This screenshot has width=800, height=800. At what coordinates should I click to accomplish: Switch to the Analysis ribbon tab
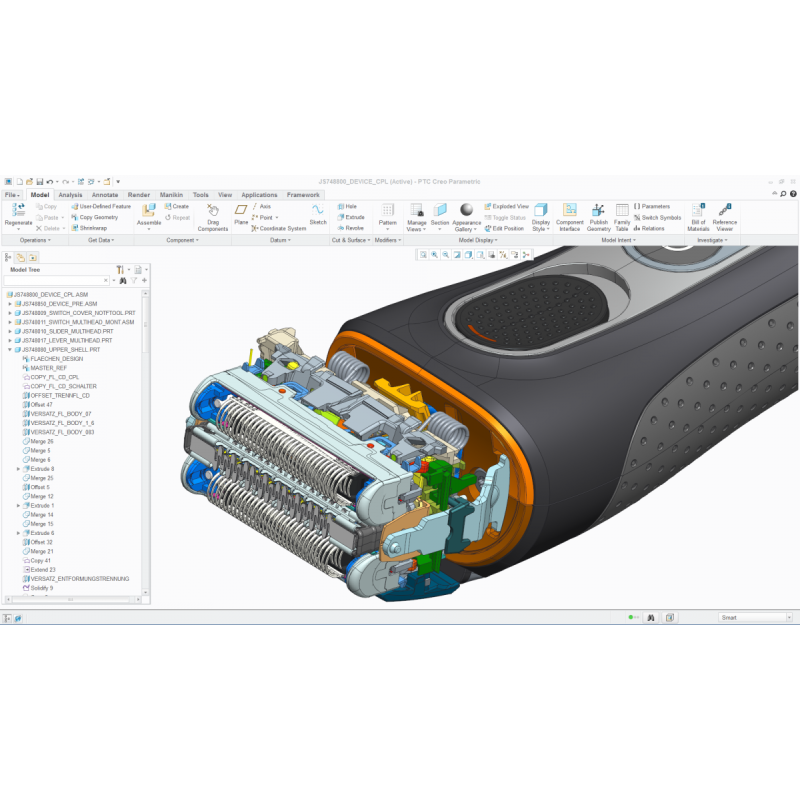[71, 195]
